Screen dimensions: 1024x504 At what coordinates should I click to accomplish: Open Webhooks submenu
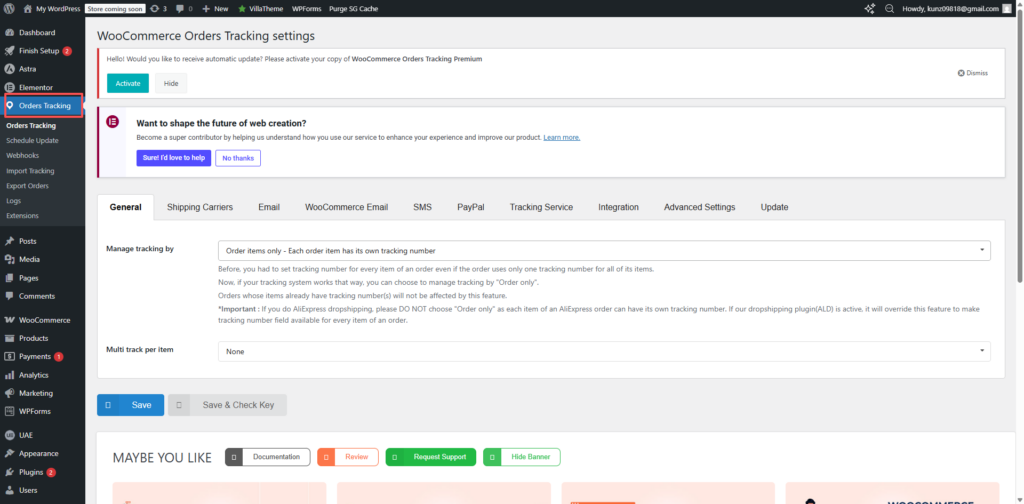[x=22, y=155]
